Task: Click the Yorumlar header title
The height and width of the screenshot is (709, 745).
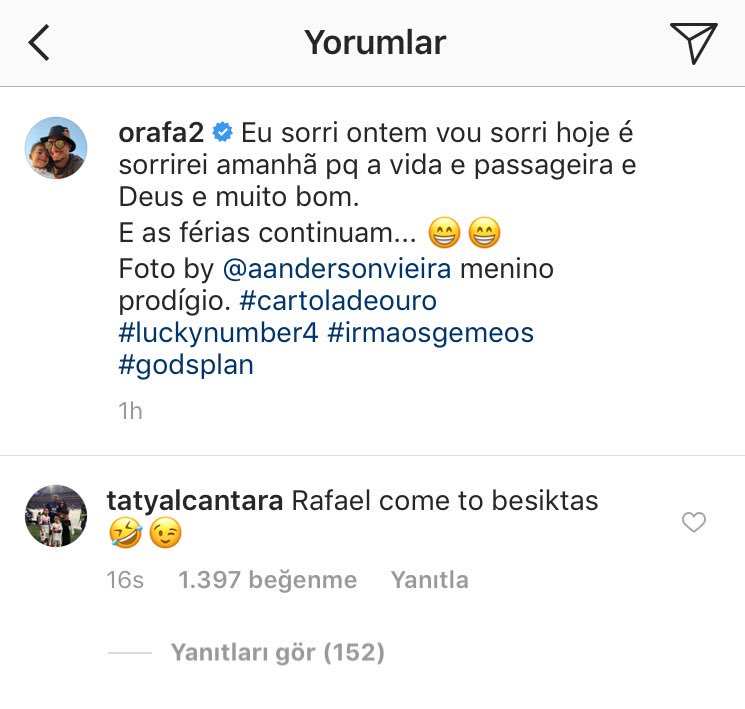Action: (375, 42)
